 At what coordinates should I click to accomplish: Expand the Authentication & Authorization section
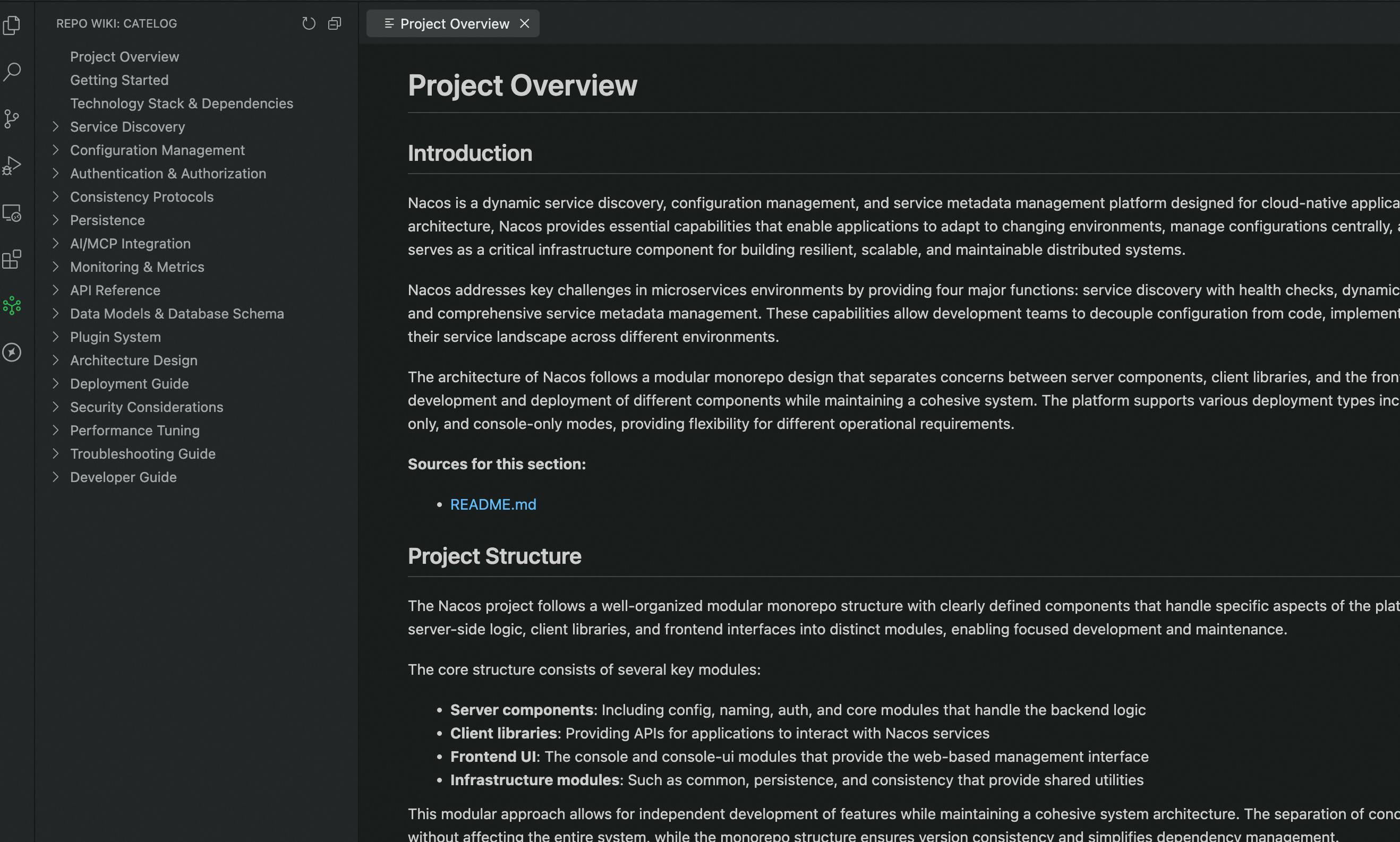56,173
